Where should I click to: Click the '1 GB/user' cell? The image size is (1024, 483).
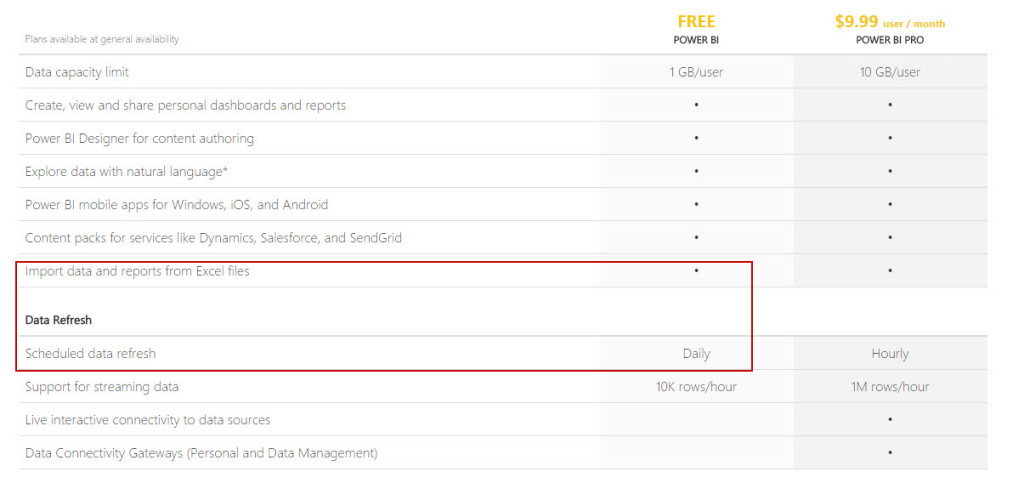pos(696,72)
